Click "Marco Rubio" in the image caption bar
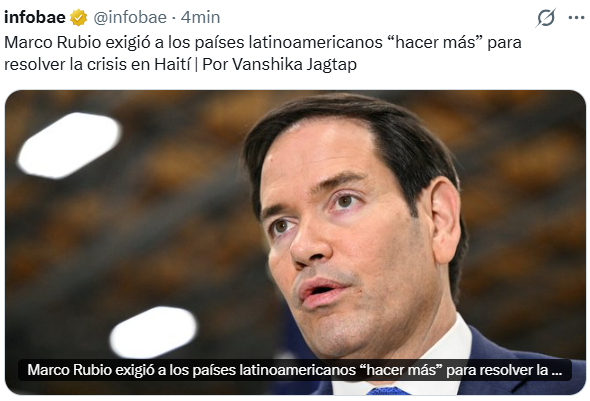The height and width of the screenshot is (401, 590). 69,370
